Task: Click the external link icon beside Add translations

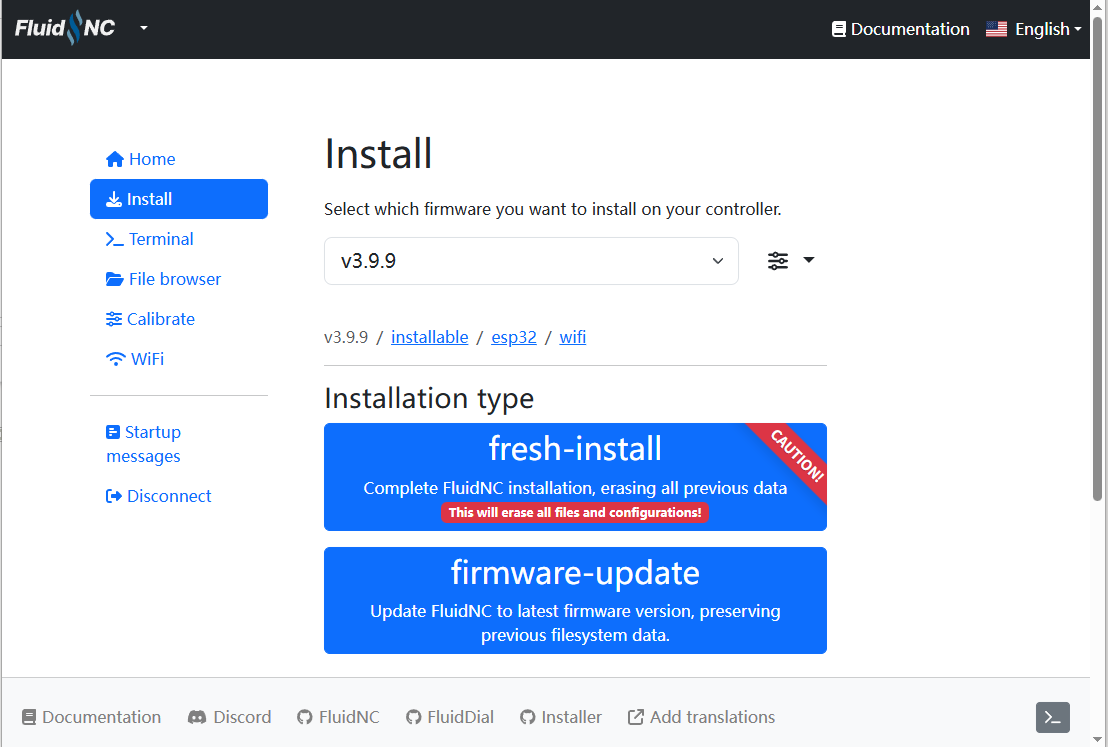Action: [x=636, y=717]
